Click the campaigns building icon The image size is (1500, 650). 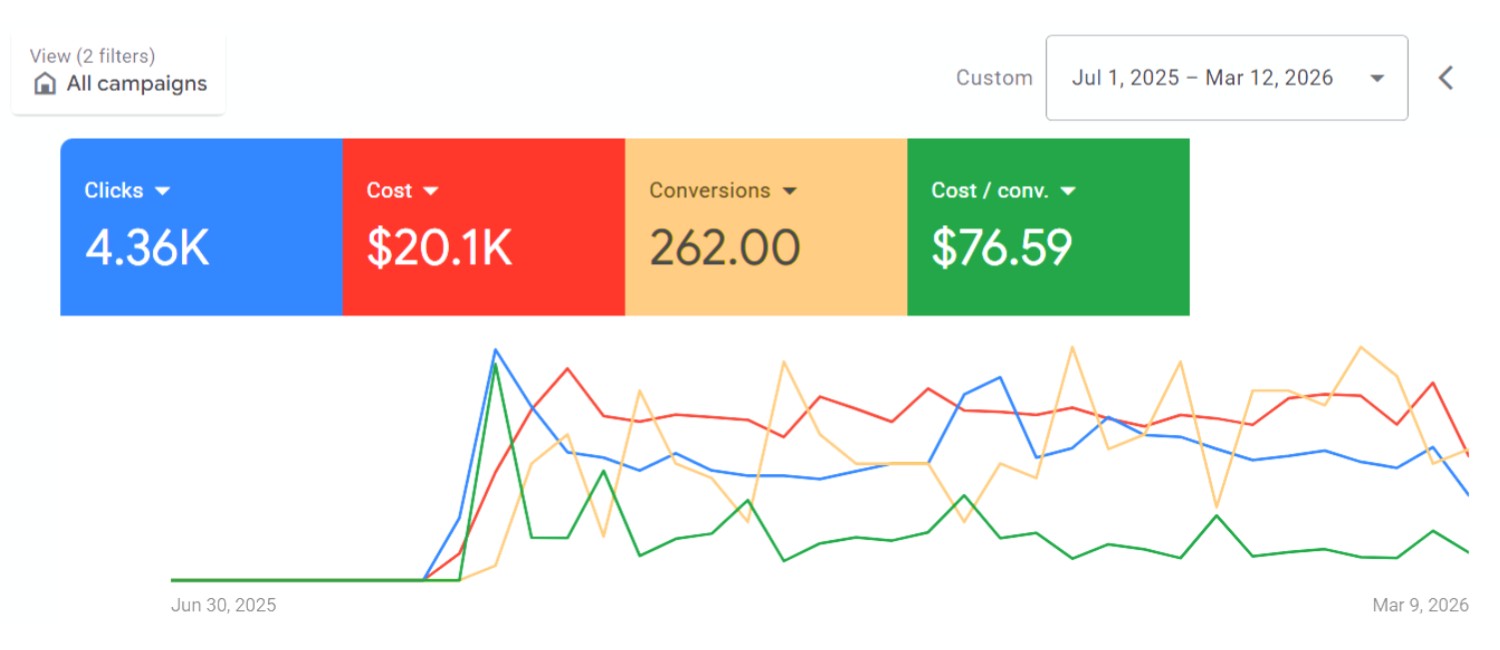tap(45, 84)
